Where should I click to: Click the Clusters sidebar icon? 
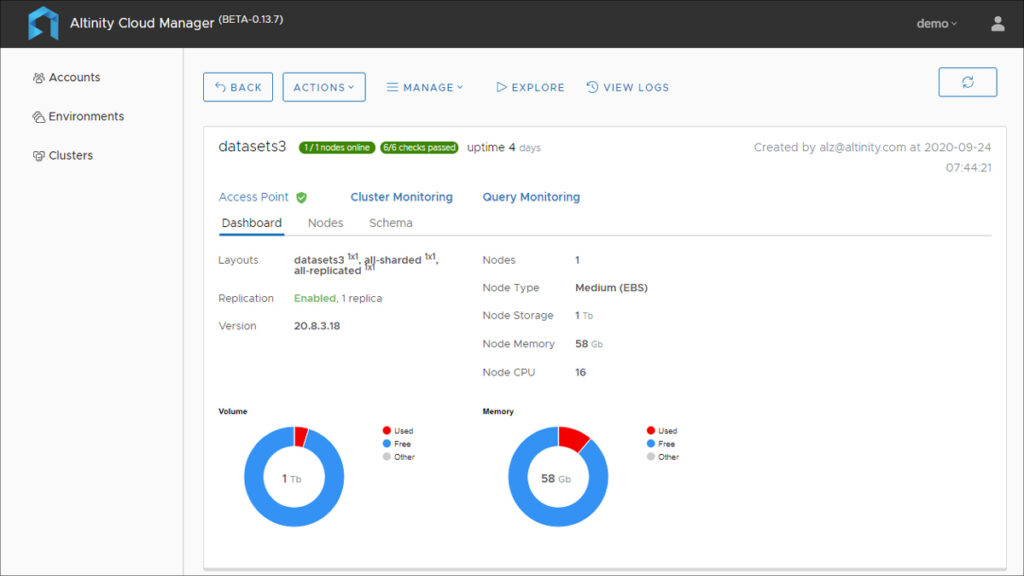tap(39, 156)
